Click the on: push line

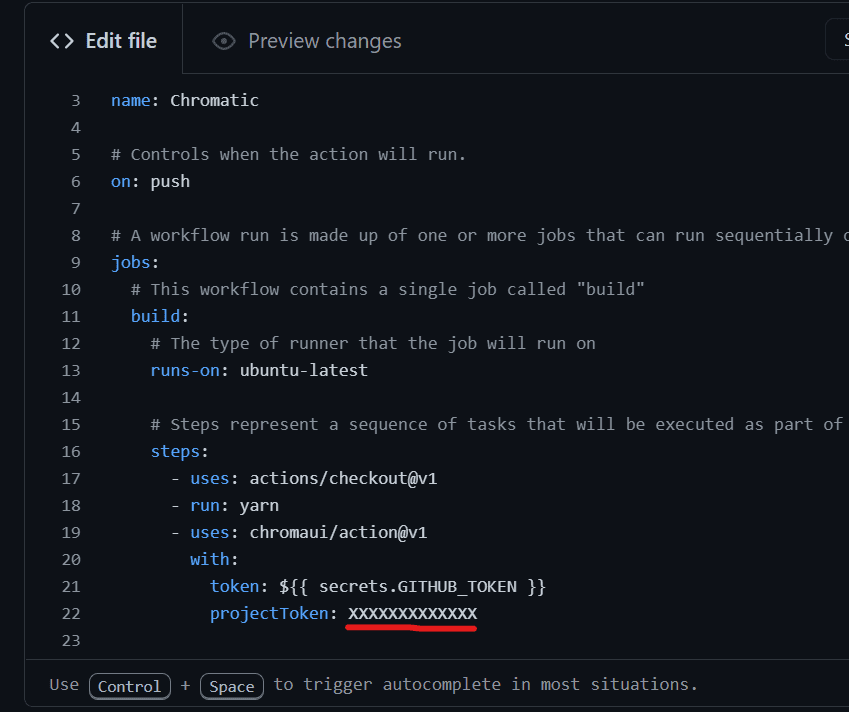[x=151, y=181]
